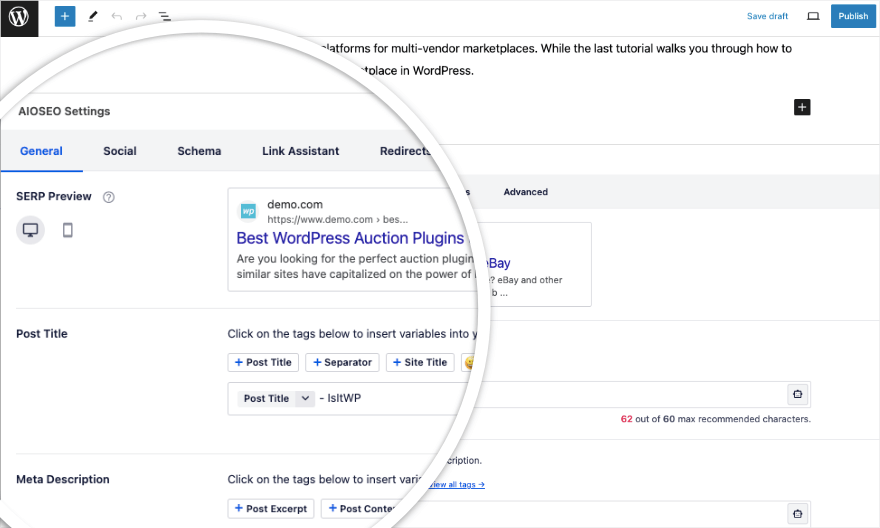The width and height of the screenshot is (880, 528).
Task: Open the document overview list
Action: tap(165, 17)
